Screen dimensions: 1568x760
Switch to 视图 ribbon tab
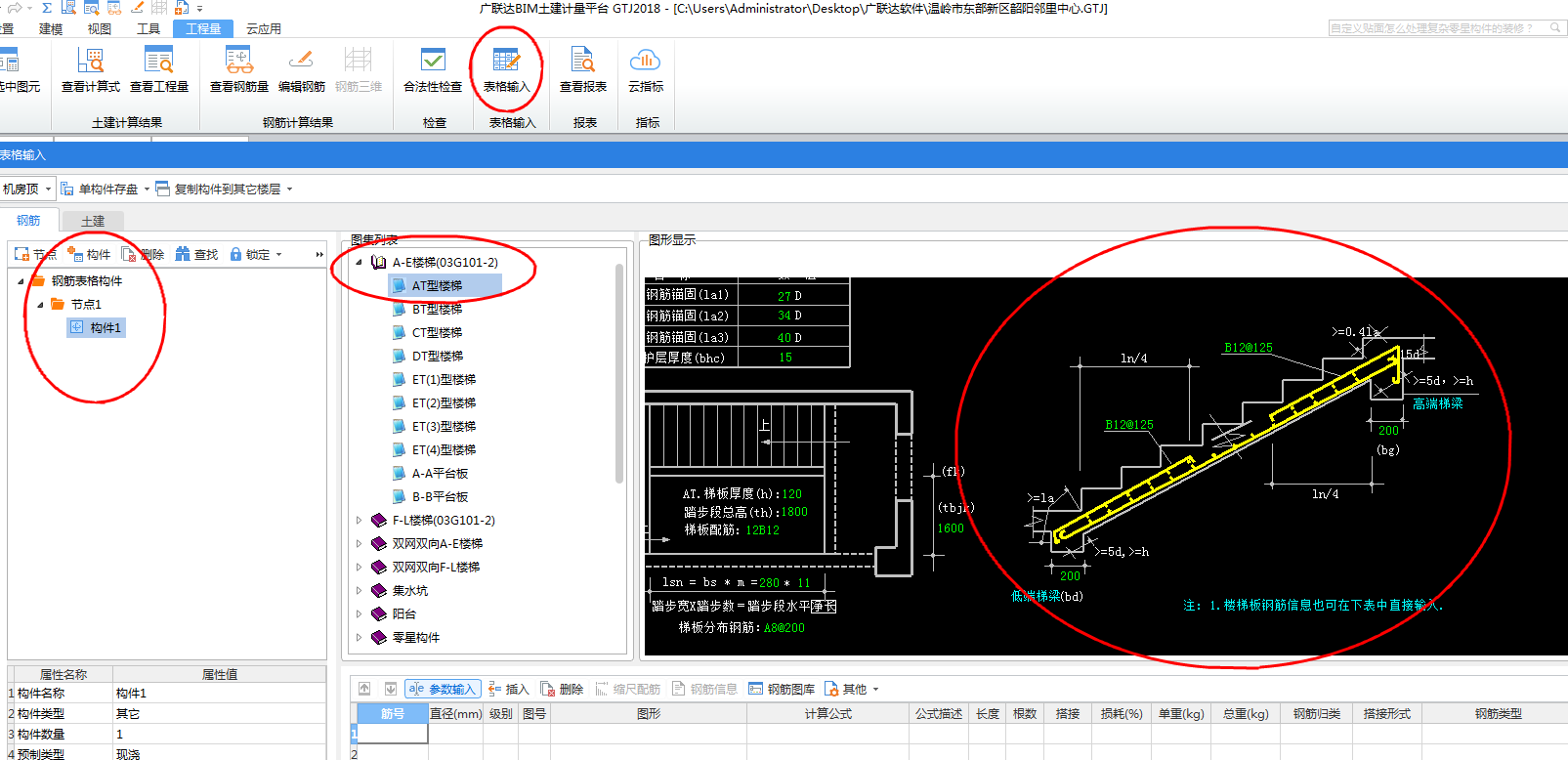click(x=99, y=28)
